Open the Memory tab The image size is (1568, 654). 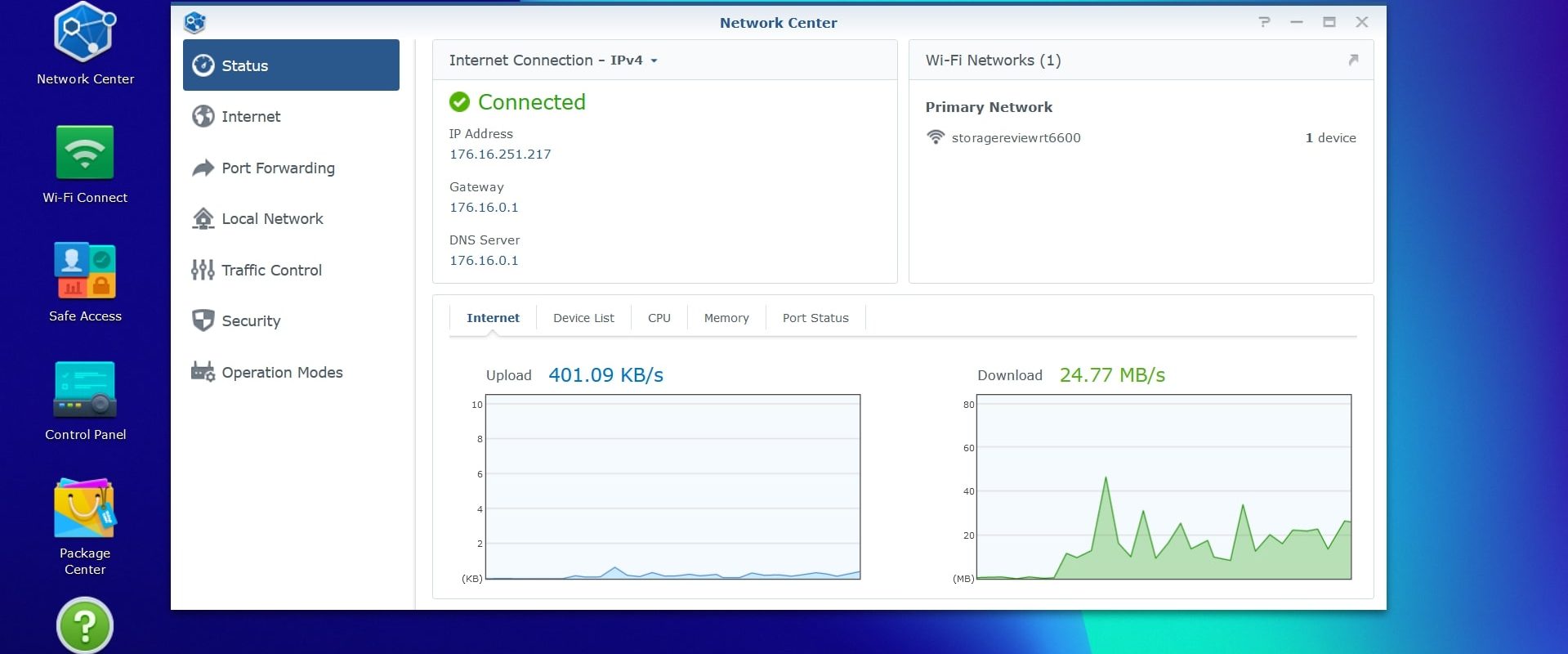tap(726, 318)
